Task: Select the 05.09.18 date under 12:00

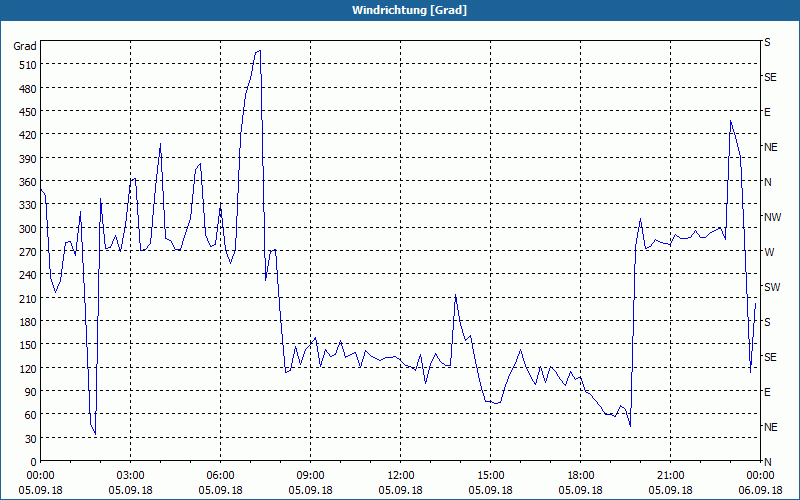Action: click(401, 490)
